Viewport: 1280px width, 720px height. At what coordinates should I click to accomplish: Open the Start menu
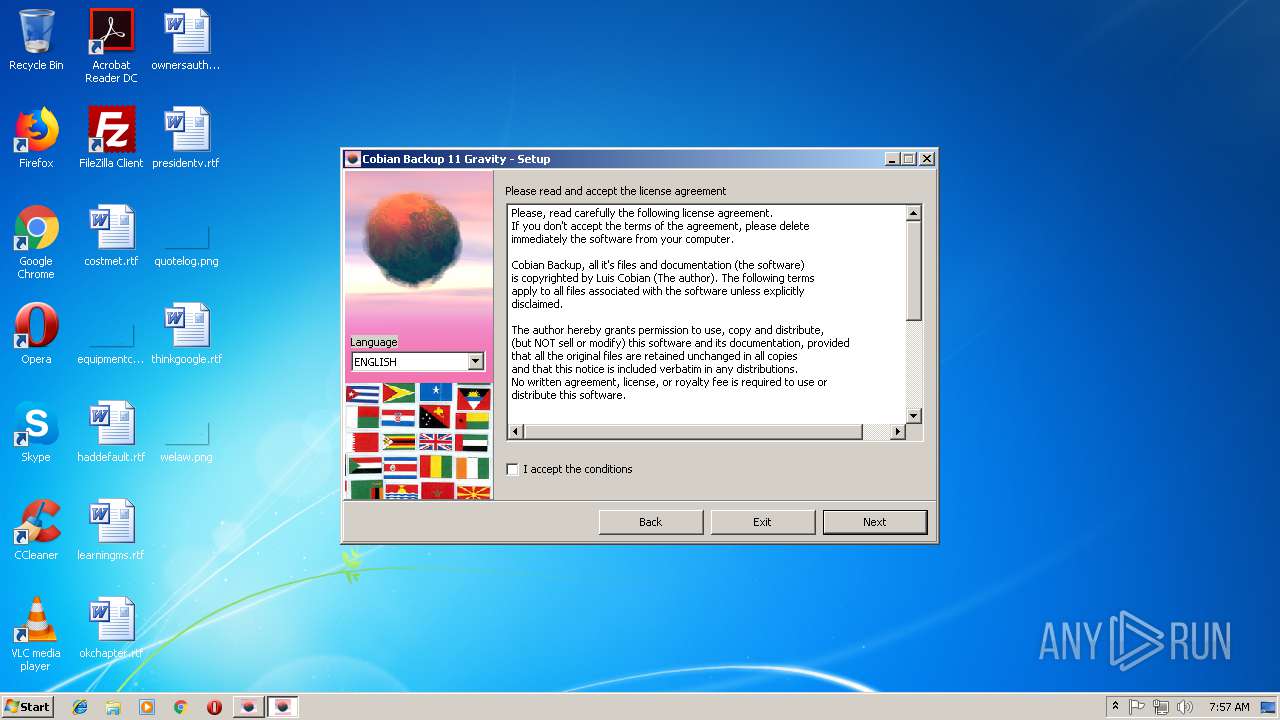click(x=28, y=707)
